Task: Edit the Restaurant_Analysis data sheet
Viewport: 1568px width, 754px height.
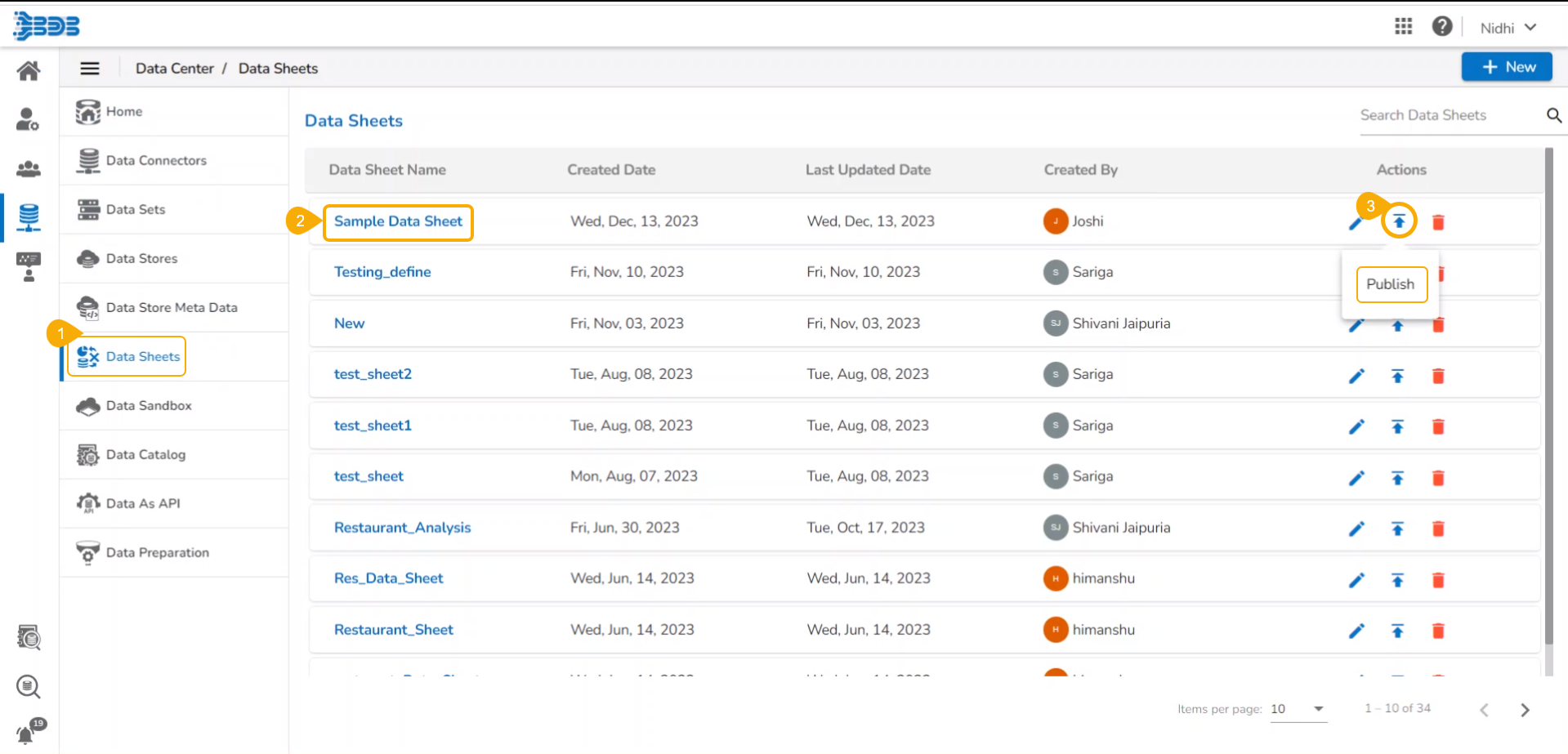Action: (1356, 529)
